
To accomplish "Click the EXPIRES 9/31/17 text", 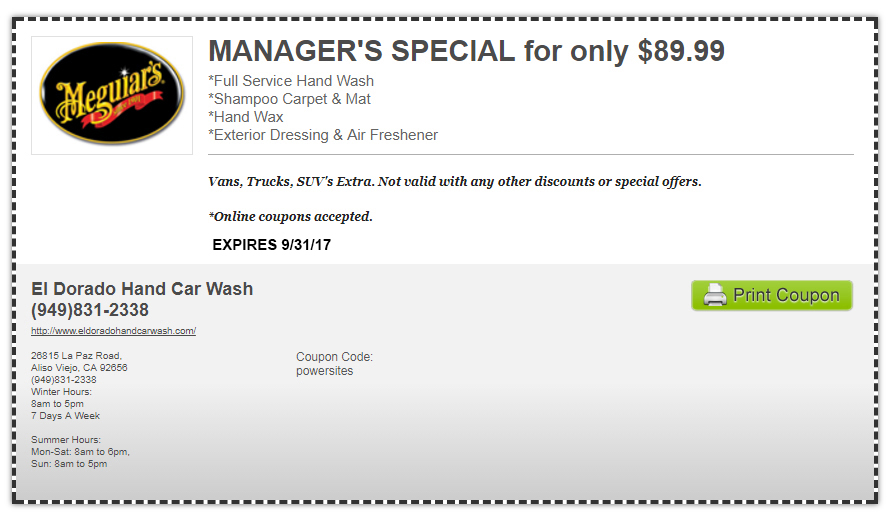I will click(x=271, y=245).
